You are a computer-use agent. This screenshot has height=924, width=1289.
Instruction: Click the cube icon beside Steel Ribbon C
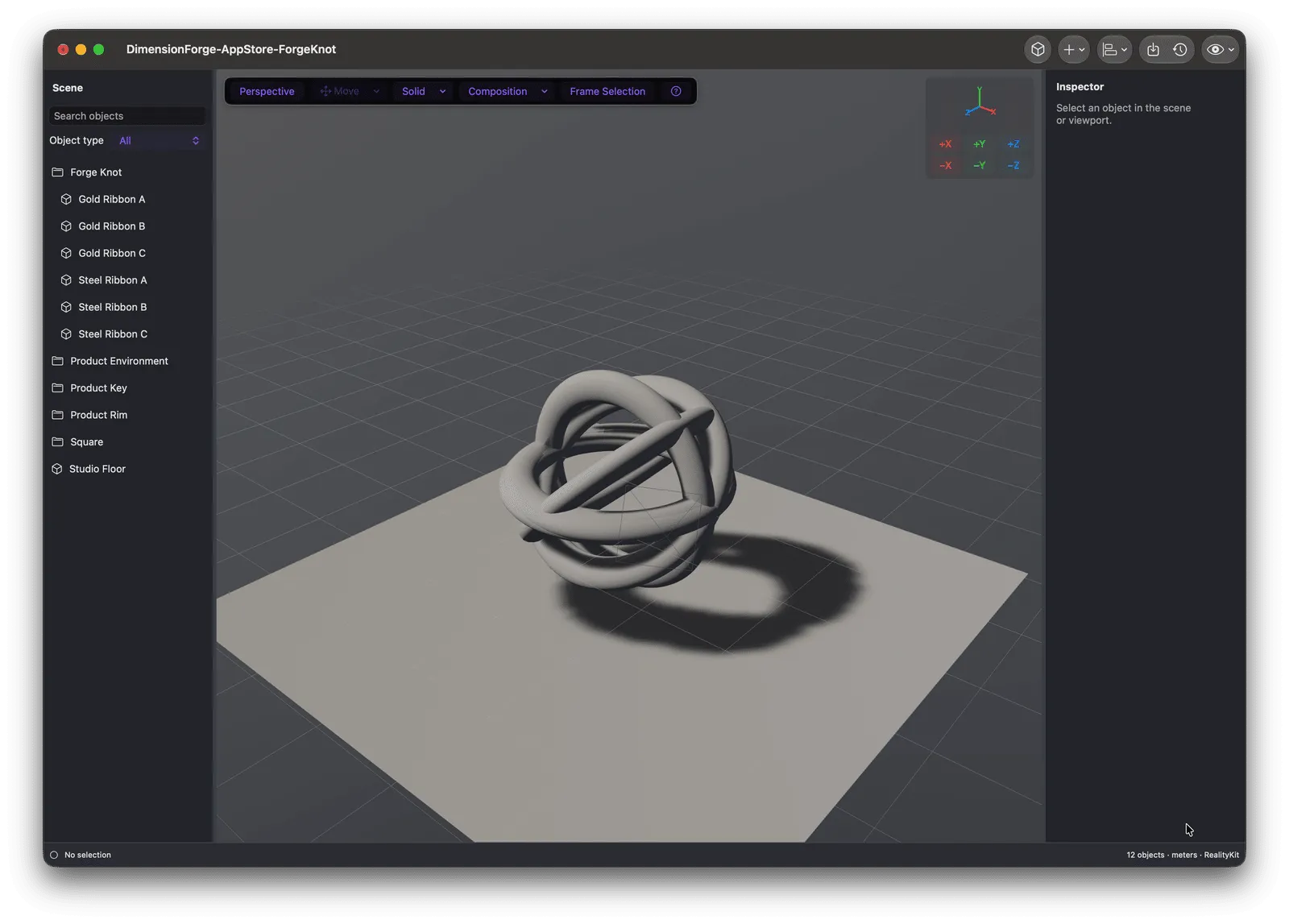pos(66,334)
